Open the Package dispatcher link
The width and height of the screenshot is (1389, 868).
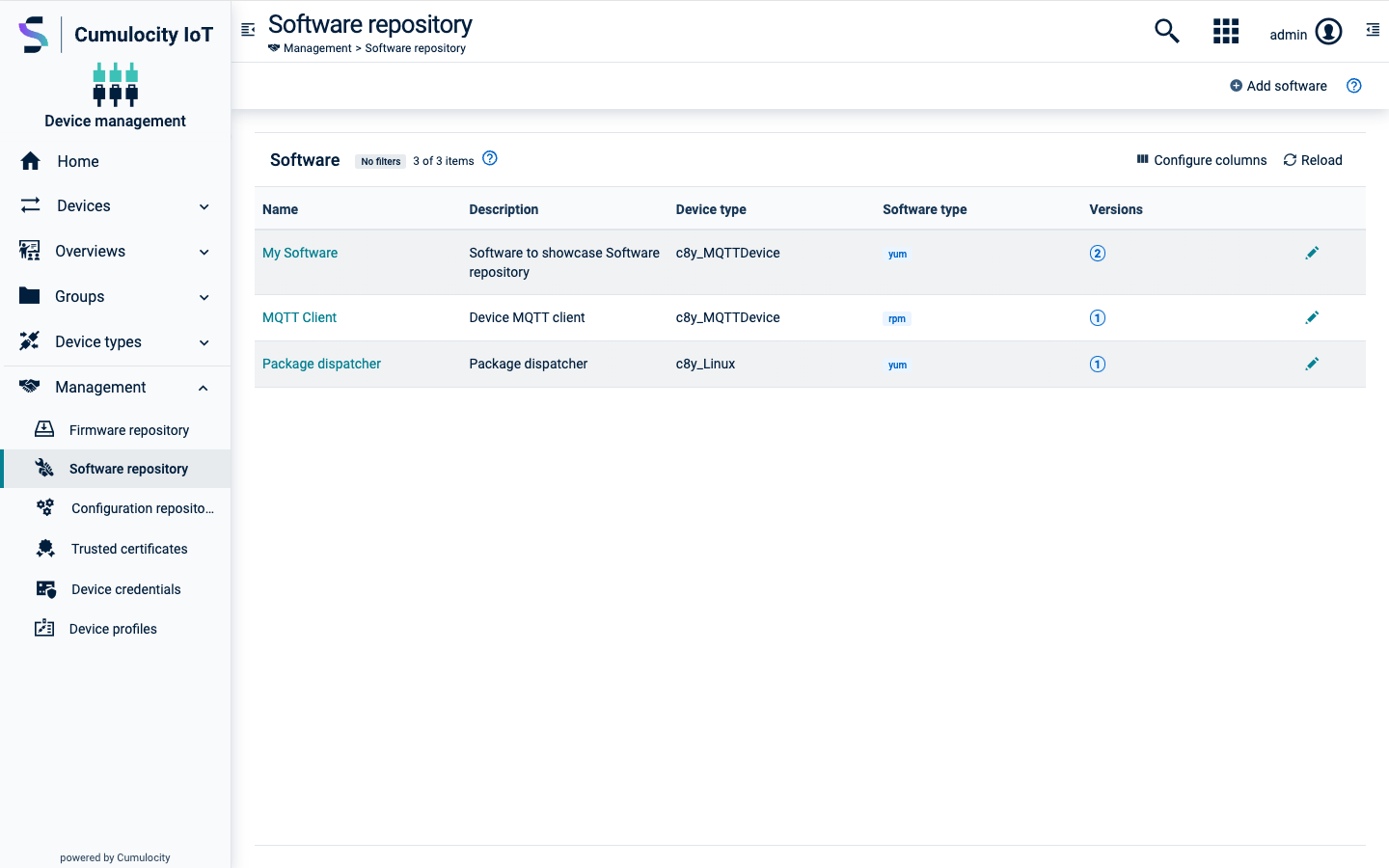(x=321, y=364)
